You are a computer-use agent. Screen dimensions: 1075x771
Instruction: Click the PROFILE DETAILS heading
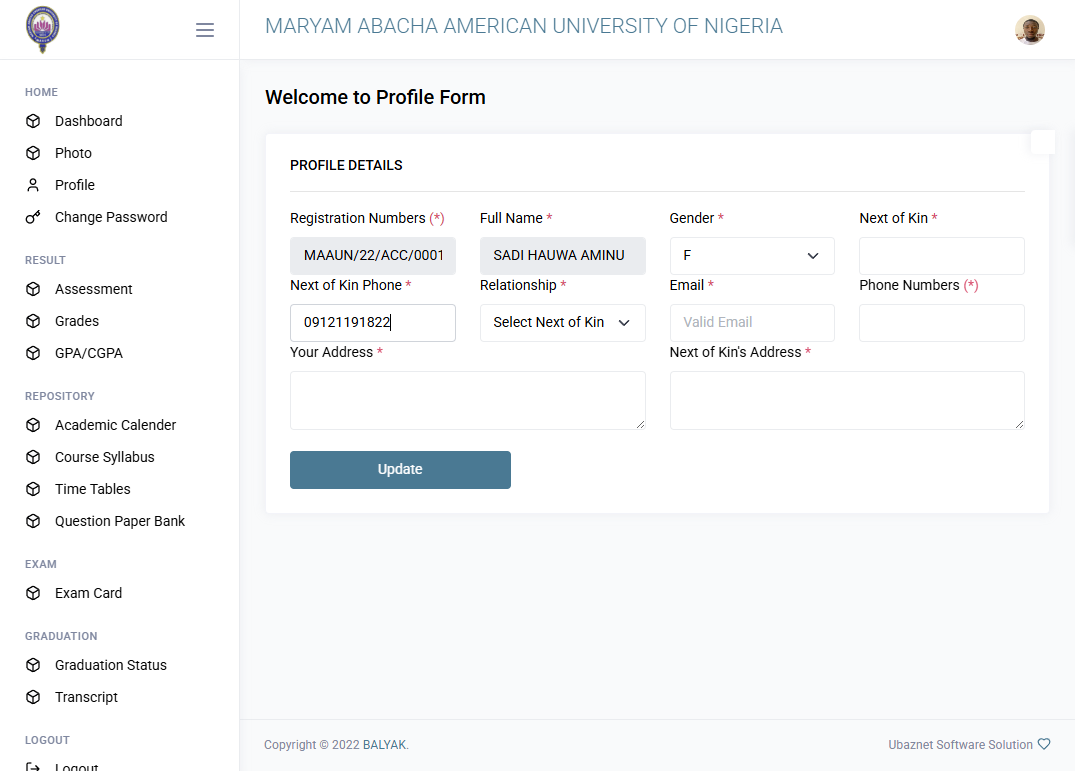[346, 165]
